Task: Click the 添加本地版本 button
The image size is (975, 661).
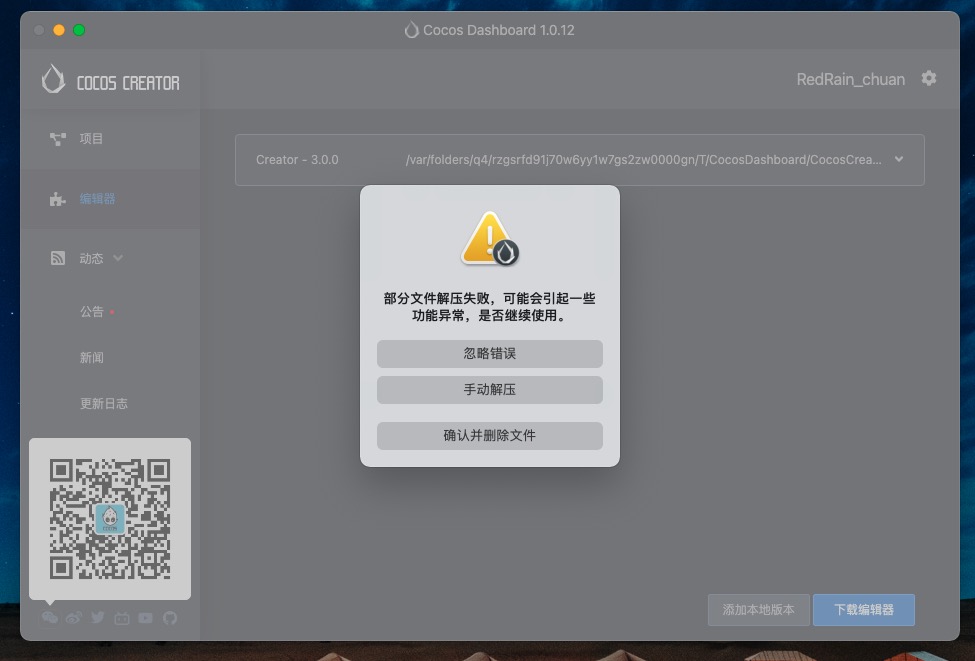Action: [x=759, y=609]
